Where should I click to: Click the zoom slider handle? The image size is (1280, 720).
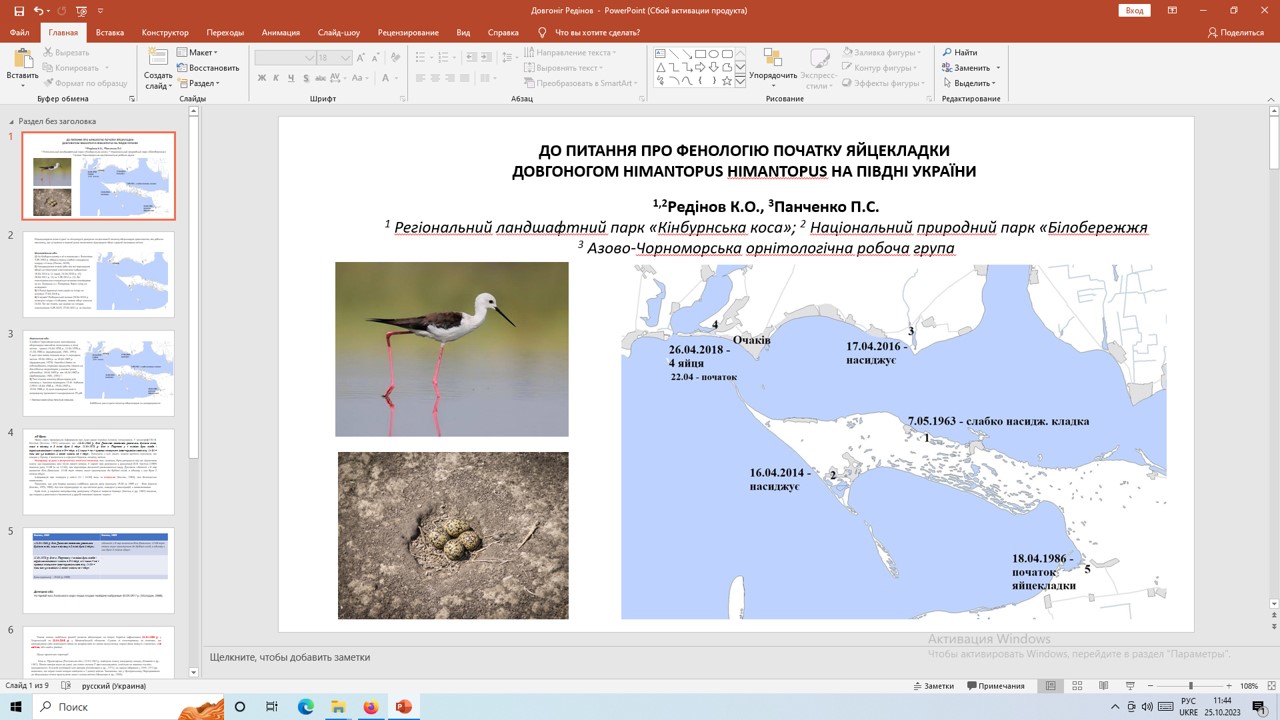click(x=1191, y=686)
